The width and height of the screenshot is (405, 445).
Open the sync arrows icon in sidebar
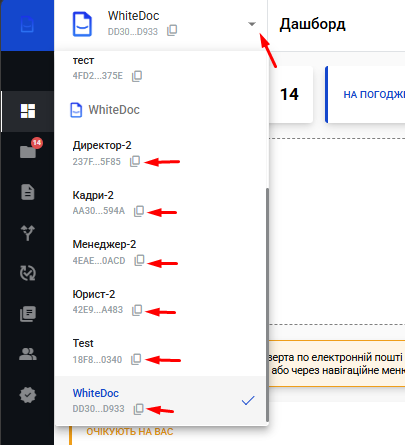click(28, 273)
